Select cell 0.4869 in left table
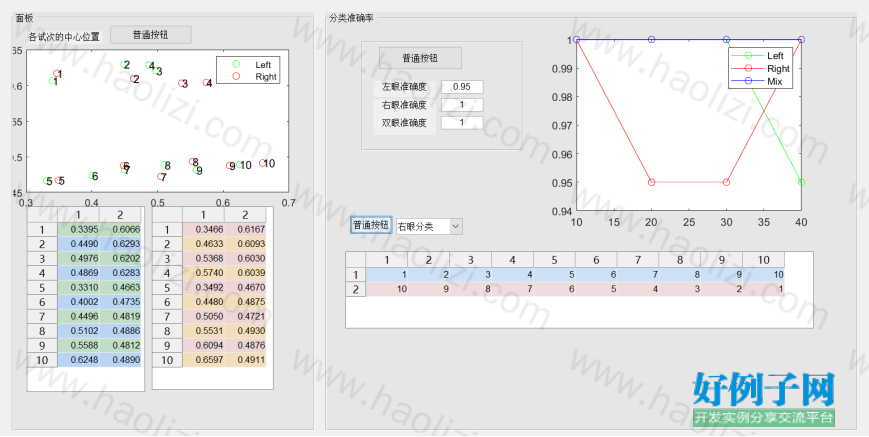The height and width of the screenshot is (437, 869). click(78, 273)
